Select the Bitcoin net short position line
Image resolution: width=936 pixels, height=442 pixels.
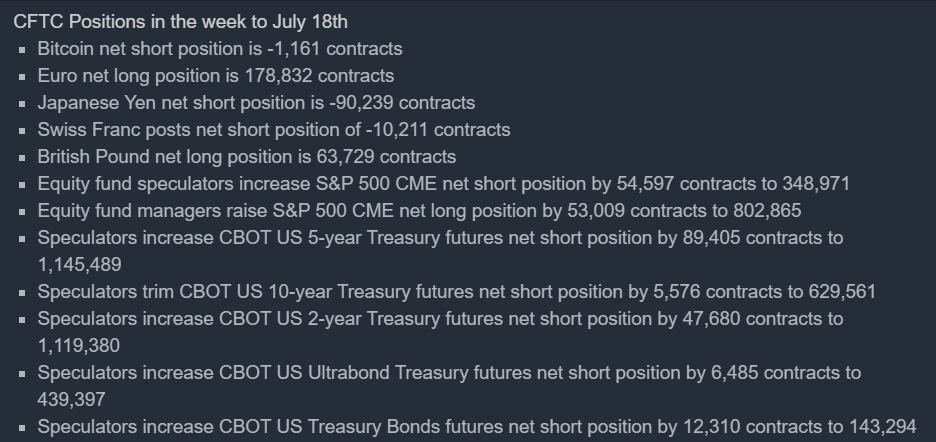coord(220,48)
